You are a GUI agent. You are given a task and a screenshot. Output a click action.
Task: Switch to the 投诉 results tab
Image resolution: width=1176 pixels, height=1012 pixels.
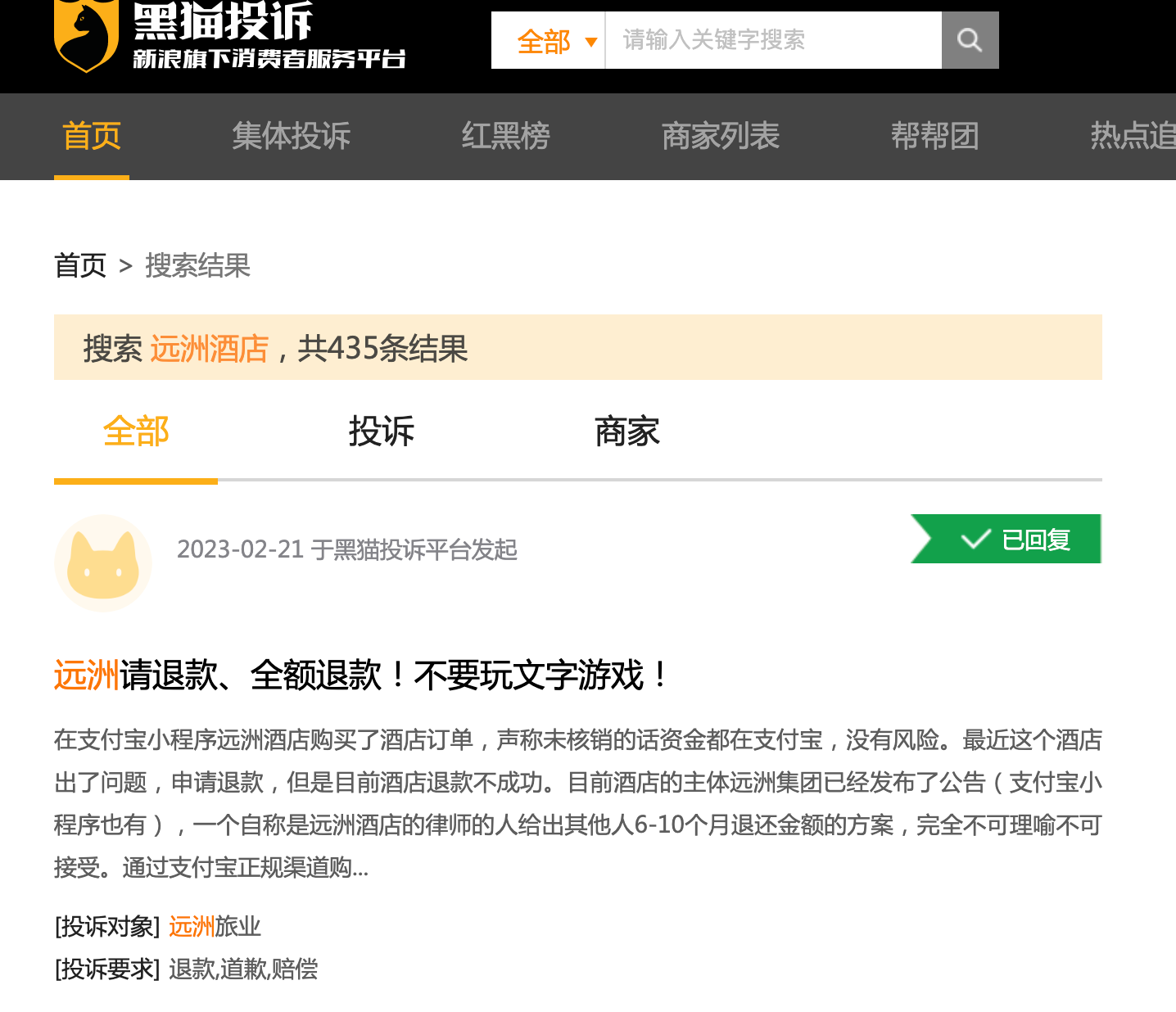382,431
